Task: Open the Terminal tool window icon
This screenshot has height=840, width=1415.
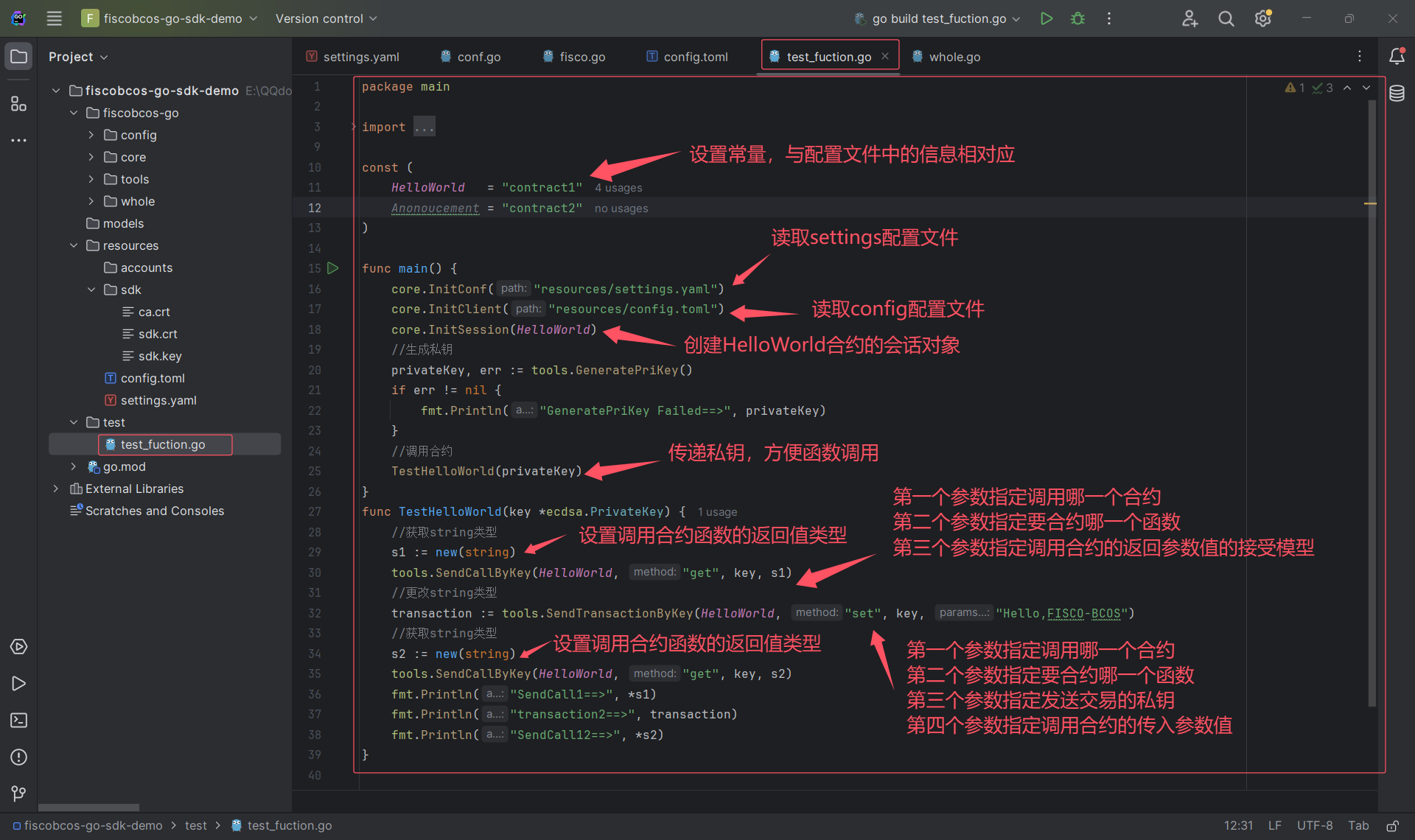Action: coord(18,720)
